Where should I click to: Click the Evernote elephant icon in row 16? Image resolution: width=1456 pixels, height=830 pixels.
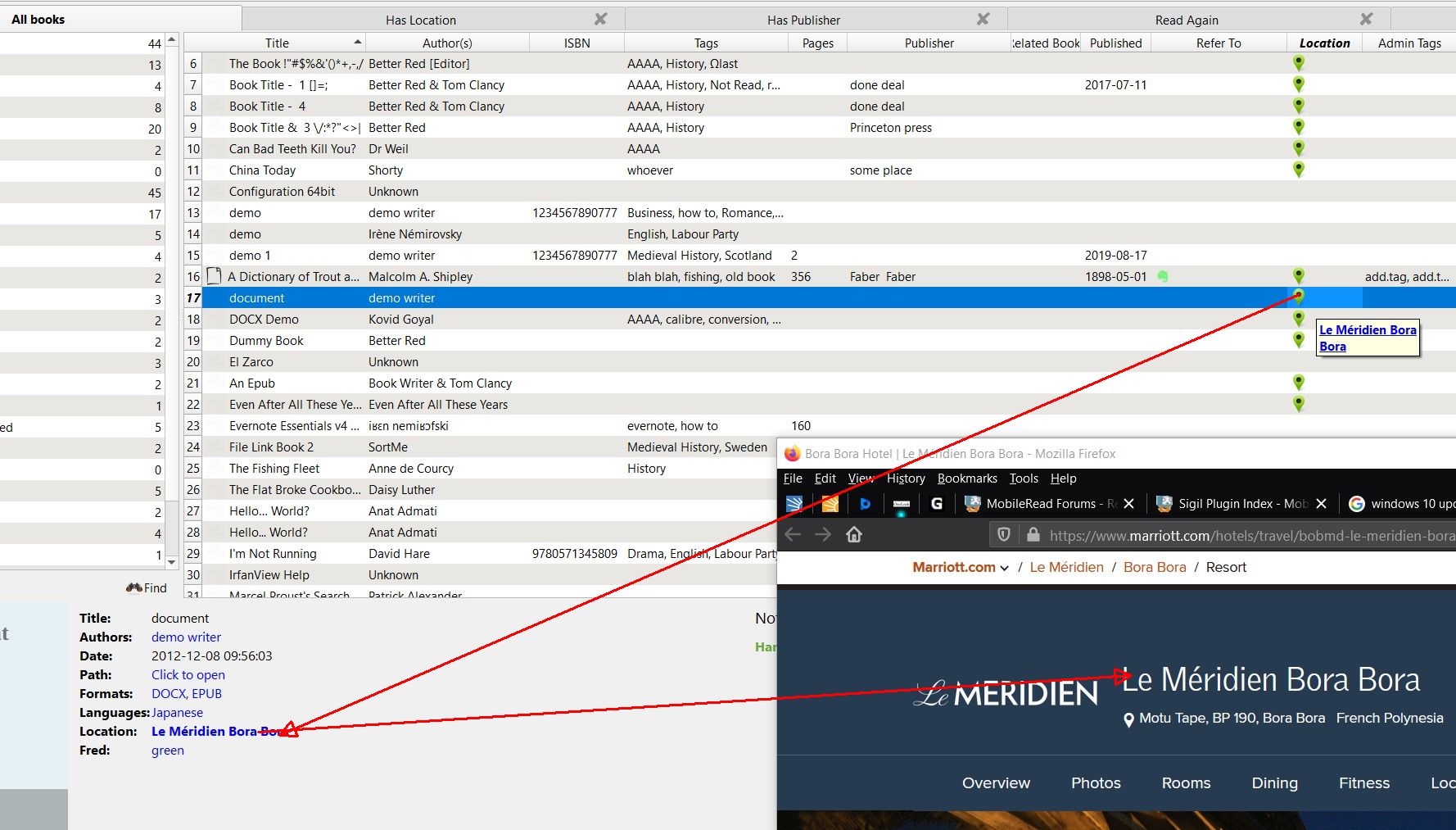pos(1162,276)
